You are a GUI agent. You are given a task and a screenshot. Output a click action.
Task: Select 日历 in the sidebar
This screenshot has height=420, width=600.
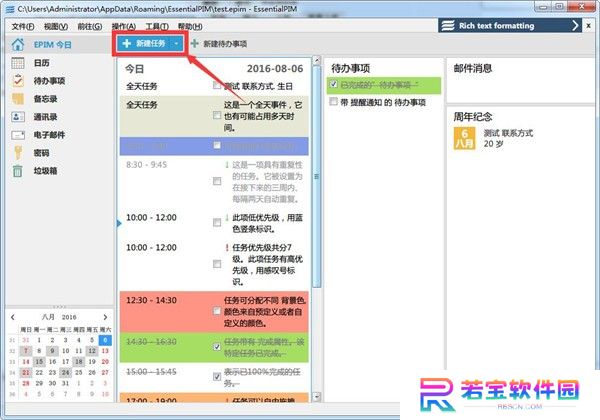click(x=41, y=63)
